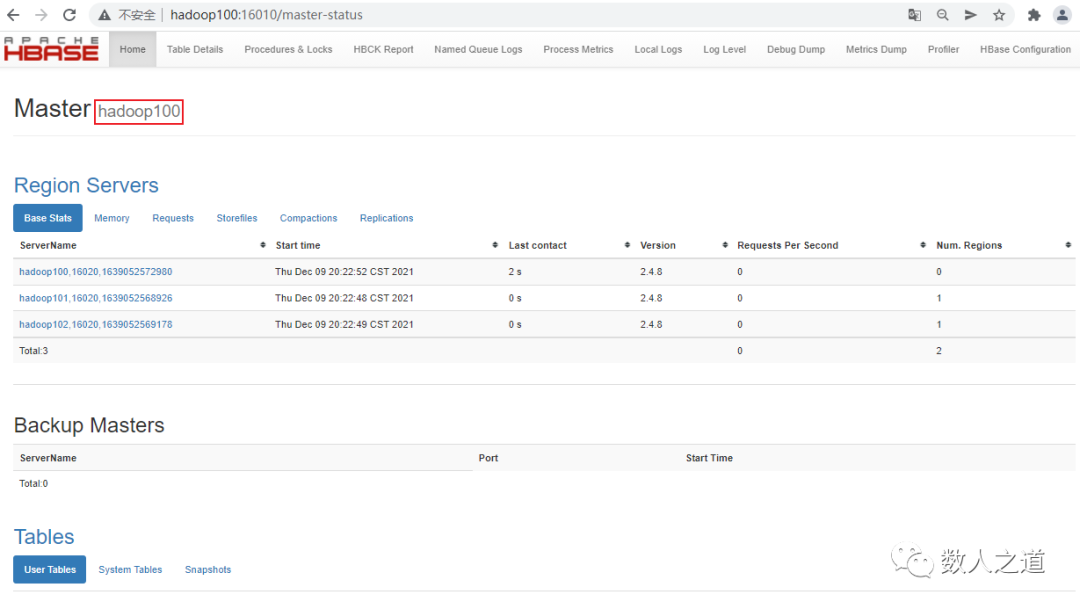1080x609 pixels.
Task: Click the zoom magnifier icon in address bar
Action: point(942,14)
